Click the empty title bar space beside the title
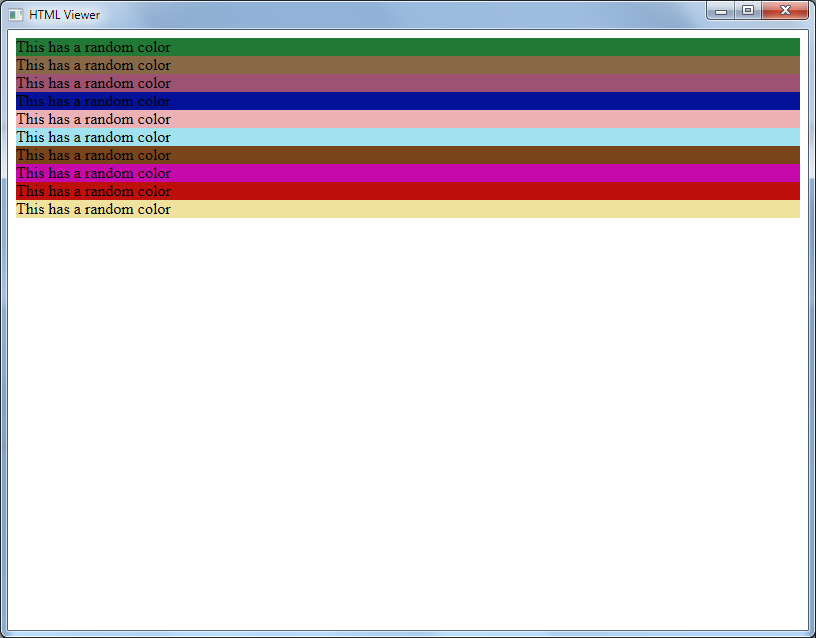Screen dimensions: 816x638 [x=400, y=15]
